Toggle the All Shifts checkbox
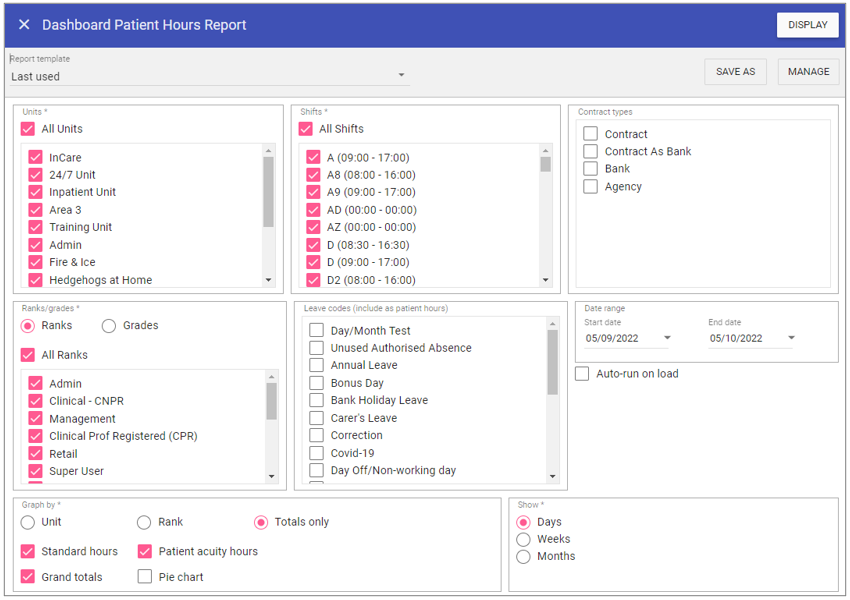The width and height of the screenshot is (850, 600). coord(306,129)
